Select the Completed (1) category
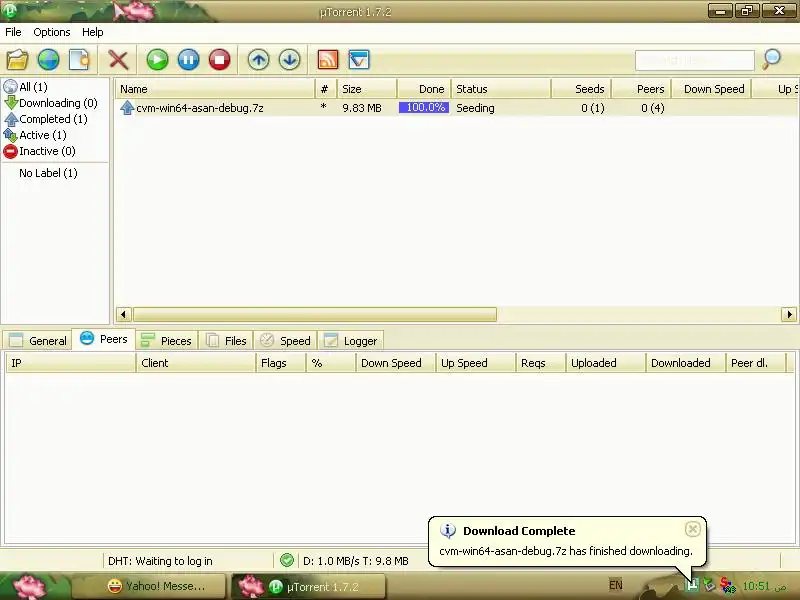Image resolution: width=800 pixels, height=600 pixels. [x=45, y=119]
